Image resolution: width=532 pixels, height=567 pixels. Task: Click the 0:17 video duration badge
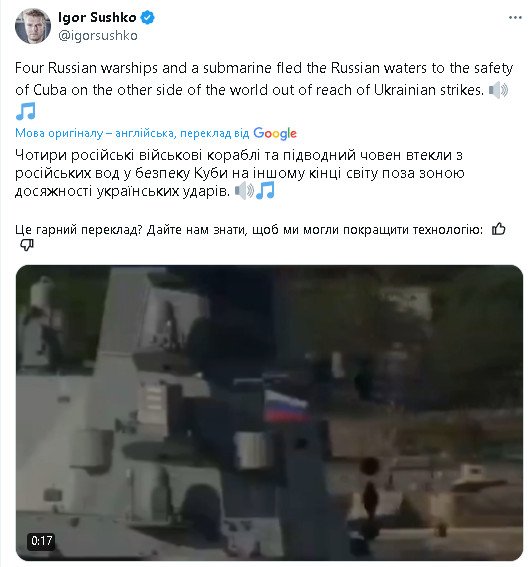[x=41, y=541]
